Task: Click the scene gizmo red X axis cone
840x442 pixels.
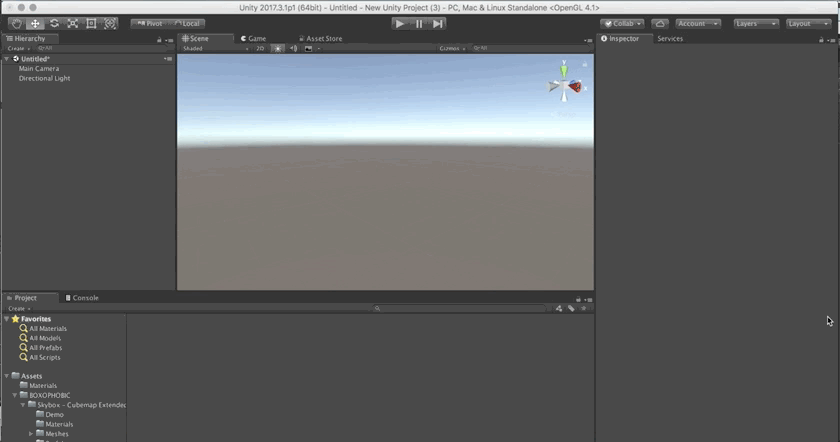Action: pos(575,86)
